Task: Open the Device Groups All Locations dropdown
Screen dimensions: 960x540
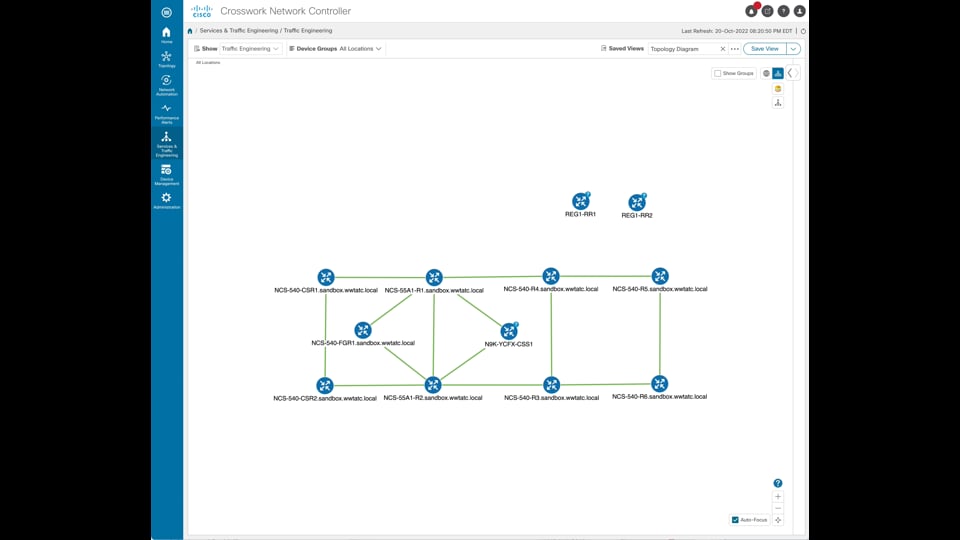Action: [360, 48]
